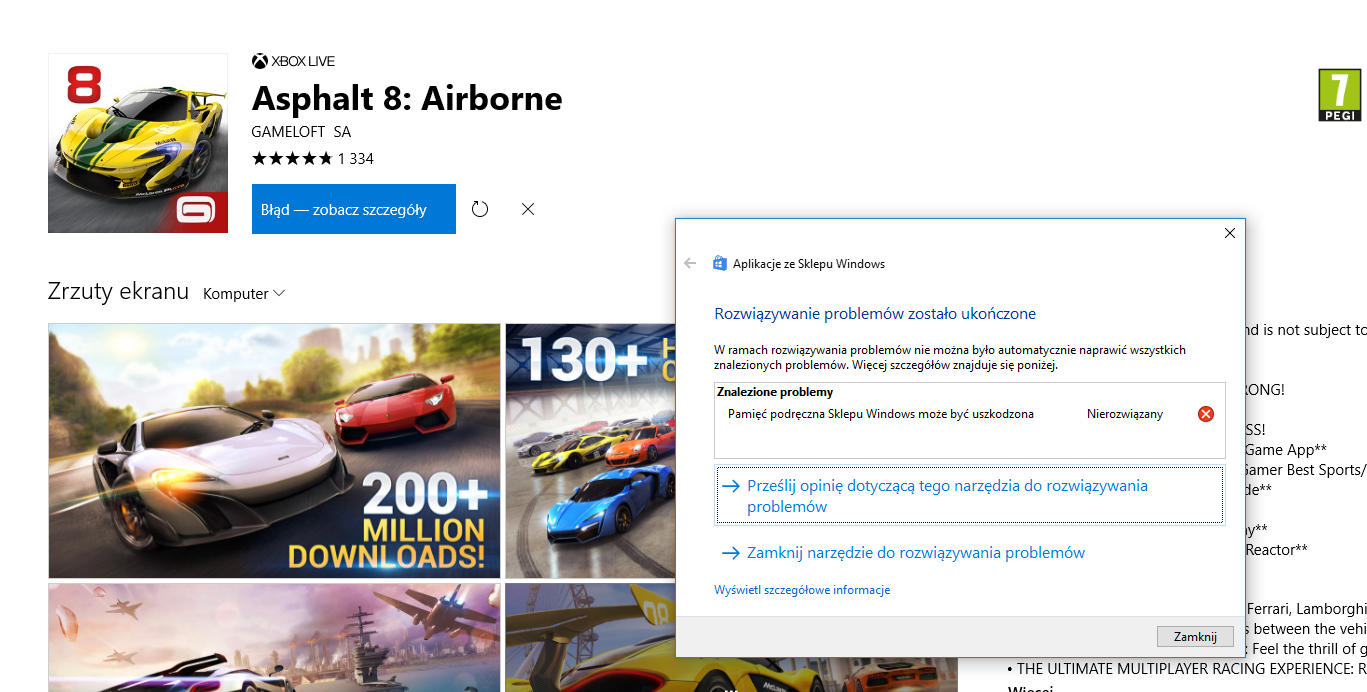Click the Asphalt 8: Airborne title

coord(407,98)
